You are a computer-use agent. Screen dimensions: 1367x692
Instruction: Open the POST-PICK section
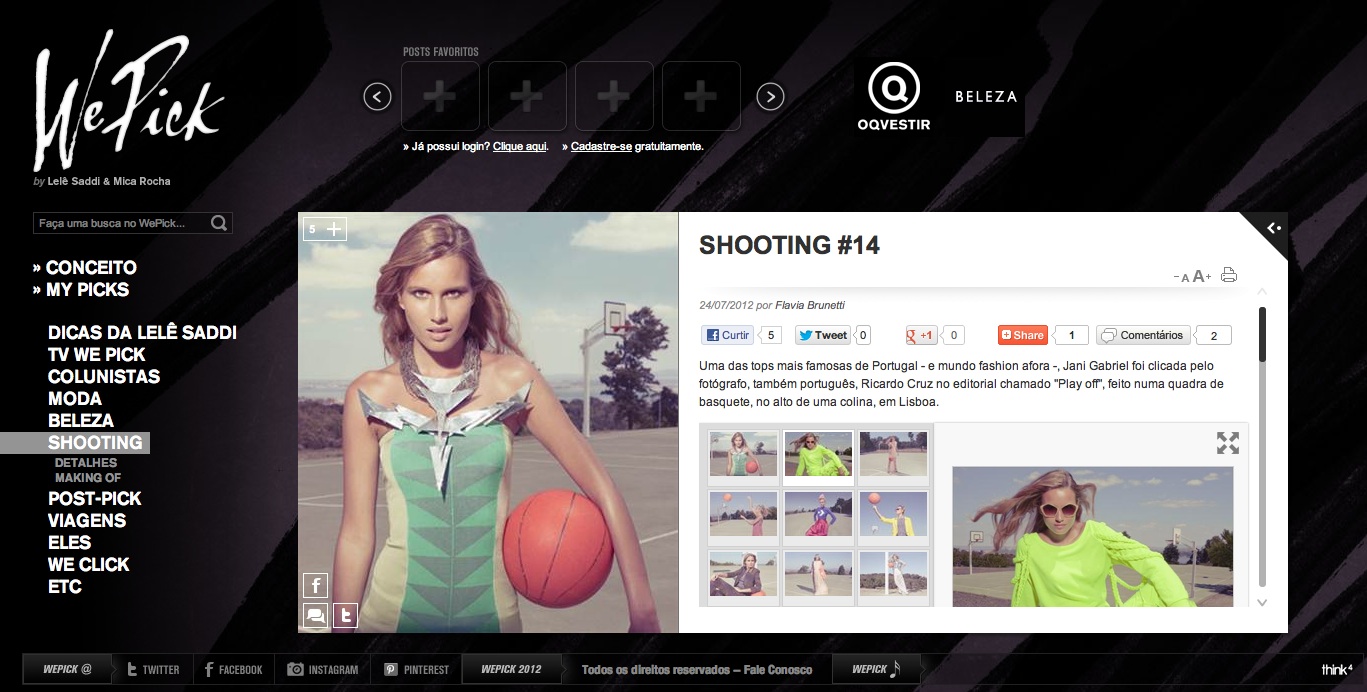pyautogui.click(x=95, y=499)
